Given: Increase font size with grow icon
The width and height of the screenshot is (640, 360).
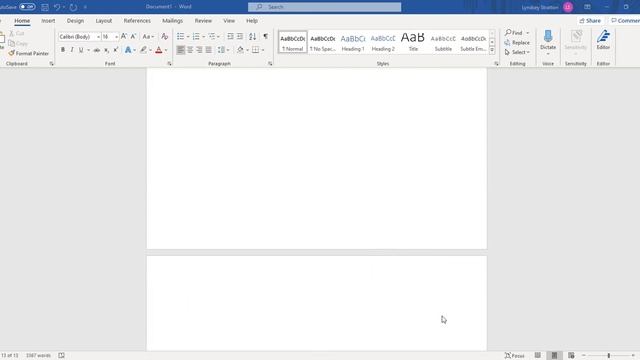Looking at the screenshot, I should tap(124, 37).
